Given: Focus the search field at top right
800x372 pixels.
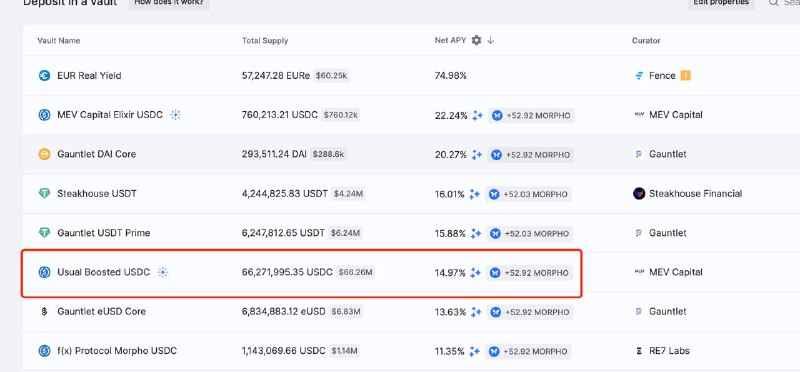Looking at the screenshot, I should [784, 3].
